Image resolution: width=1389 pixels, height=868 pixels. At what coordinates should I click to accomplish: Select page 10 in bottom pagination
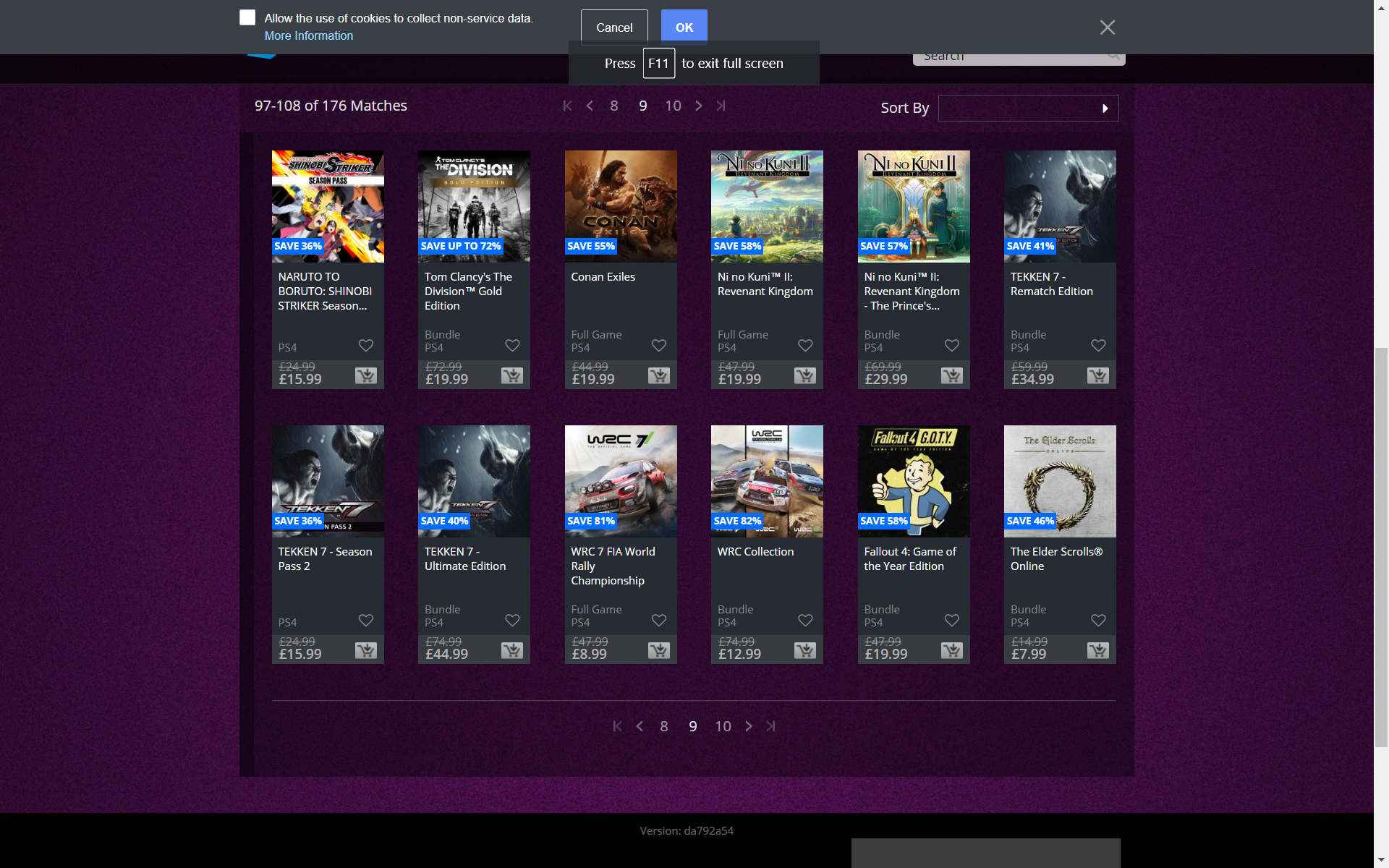coord(723,726)
